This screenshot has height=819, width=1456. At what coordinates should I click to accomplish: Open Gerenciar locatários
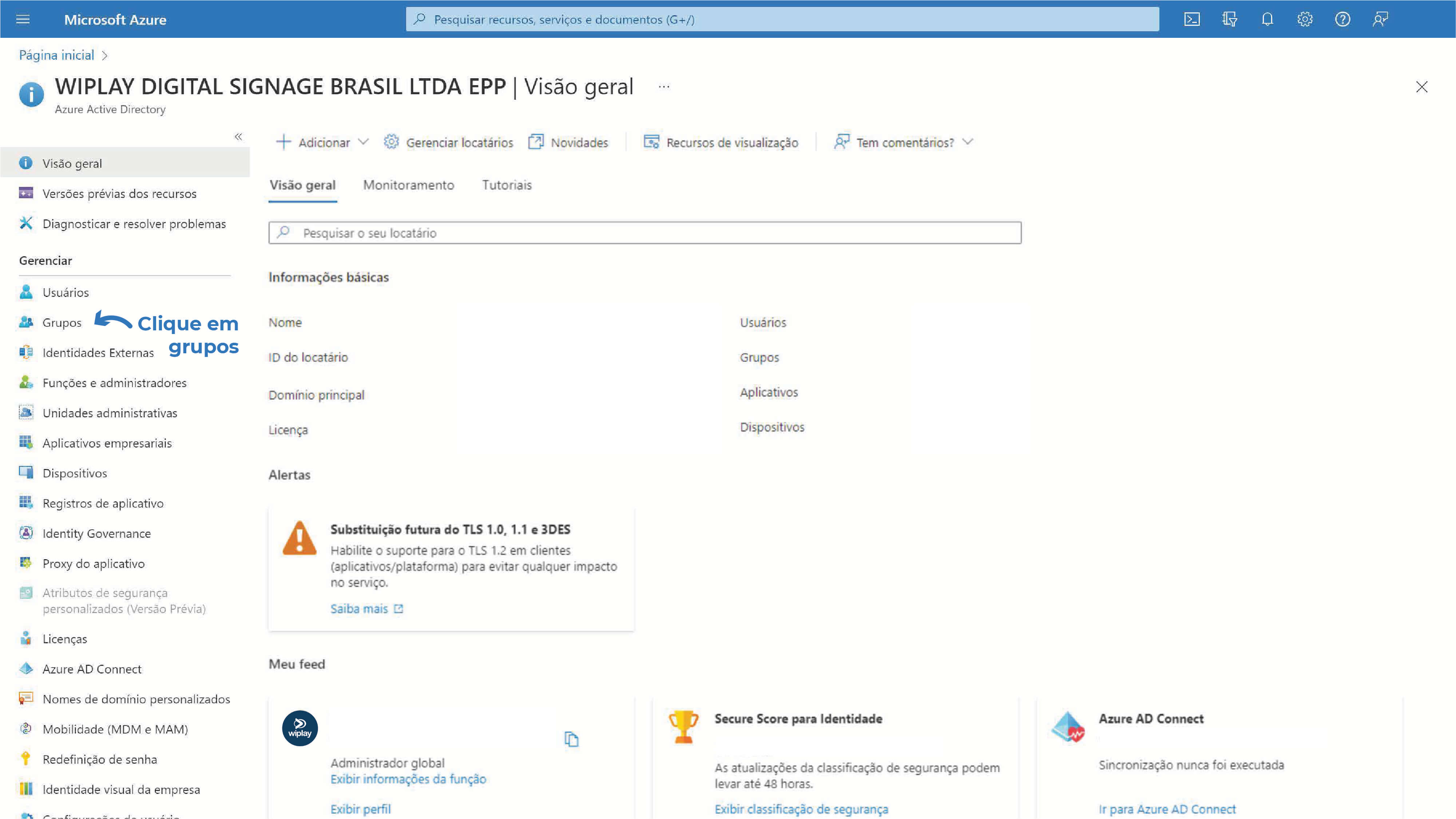pos(448,142)
